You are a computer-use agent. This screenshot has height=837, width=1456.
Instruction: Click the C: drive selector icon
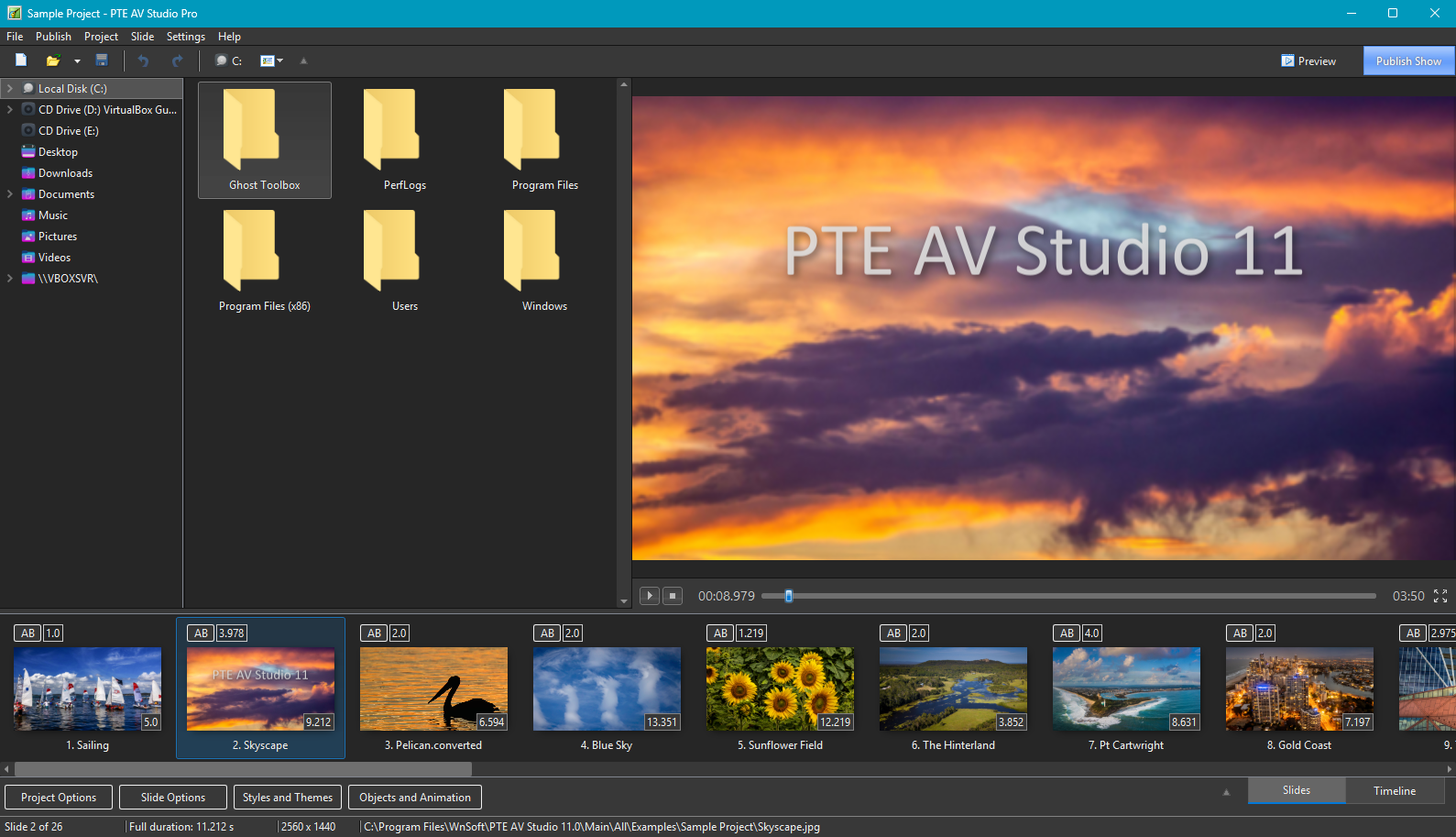click(228, 61)
